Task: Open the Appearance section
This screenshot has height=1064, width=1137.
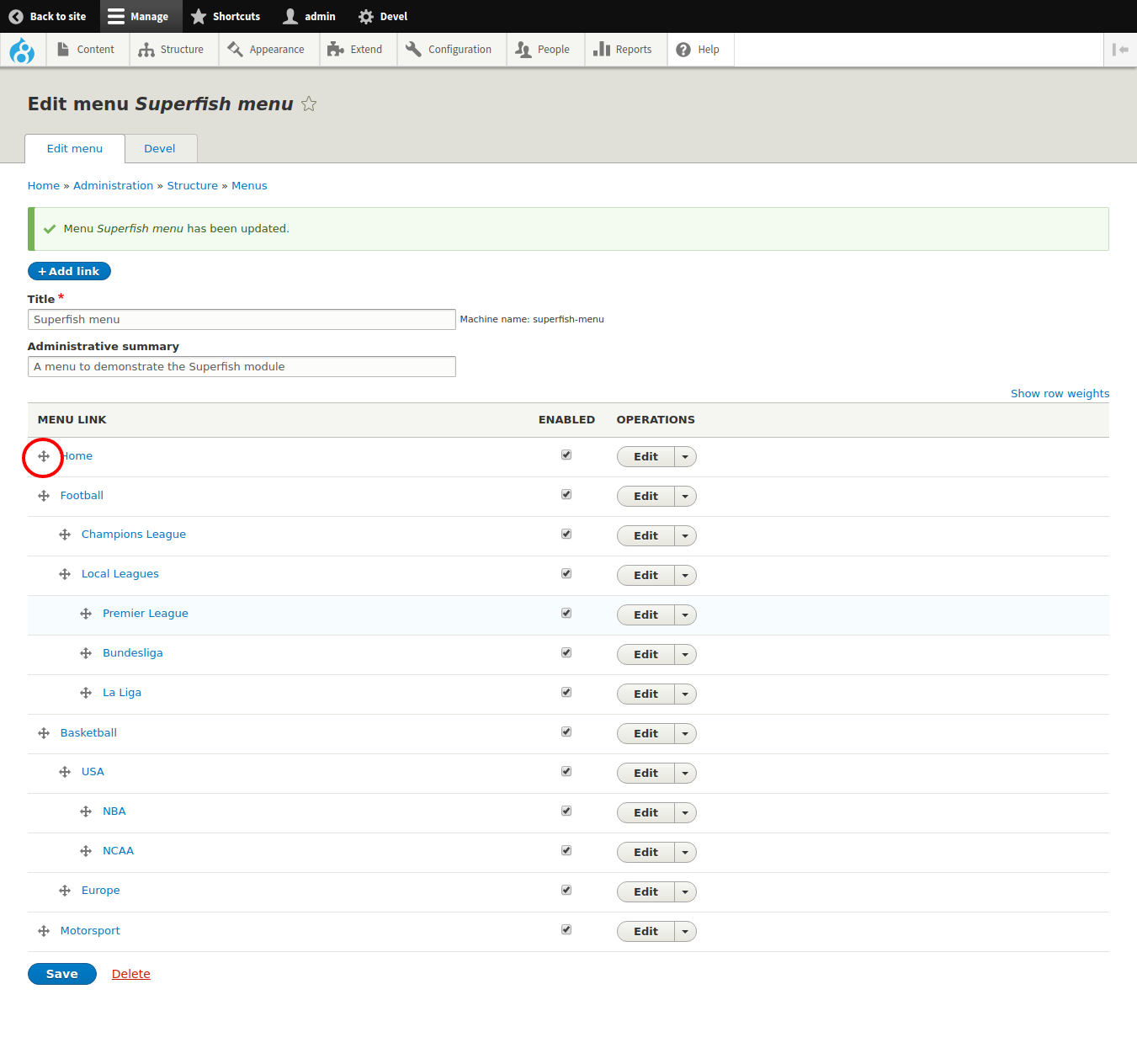Action: (236, 49)
